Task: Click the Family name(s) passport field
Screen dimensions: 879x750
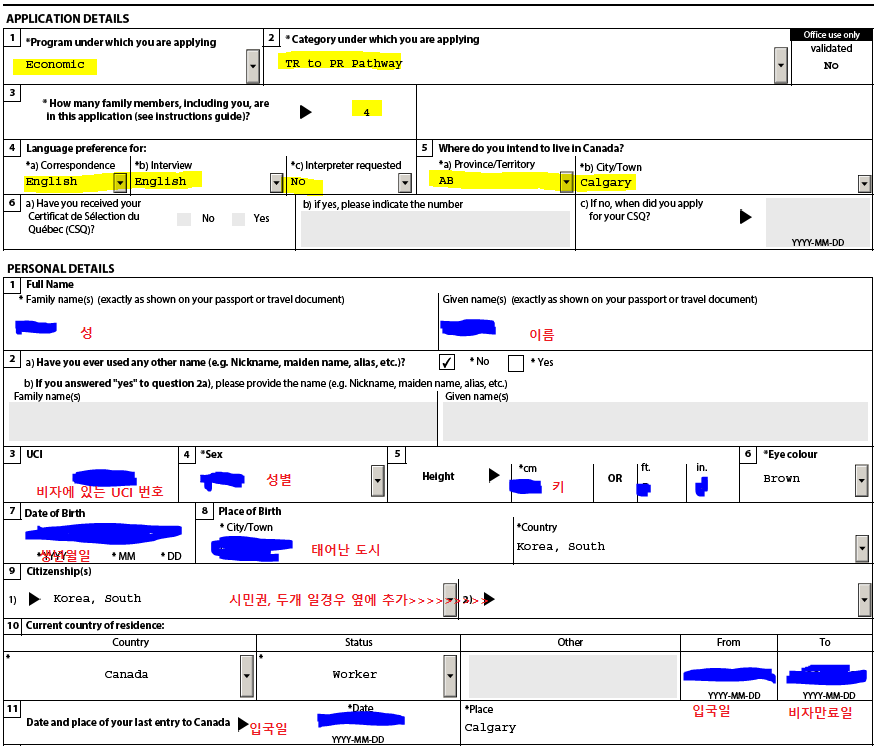Action: (x=221, y=327)
